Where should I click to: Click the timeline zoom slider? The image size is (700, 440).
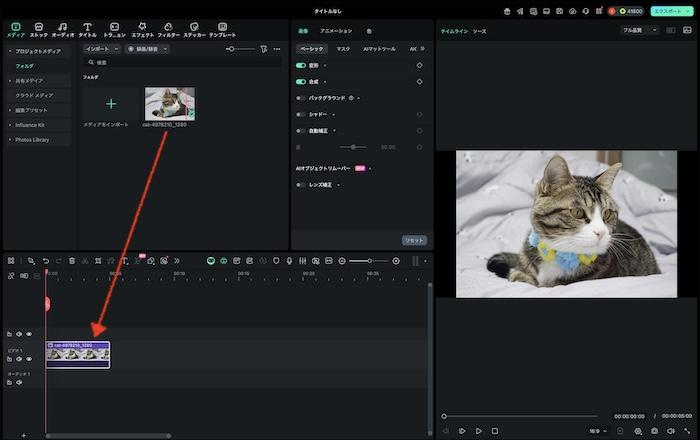pyautogui.click(x=368, y=261)
